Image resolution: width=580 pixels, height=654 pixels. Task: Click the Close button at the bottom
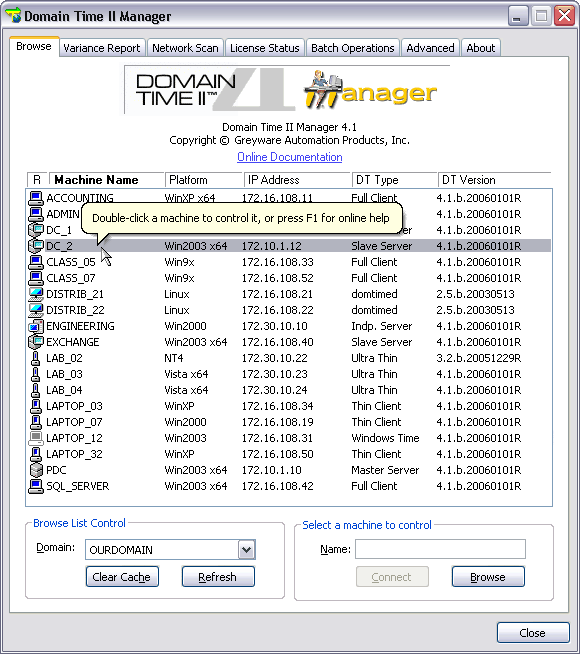(x=533, y=633)
